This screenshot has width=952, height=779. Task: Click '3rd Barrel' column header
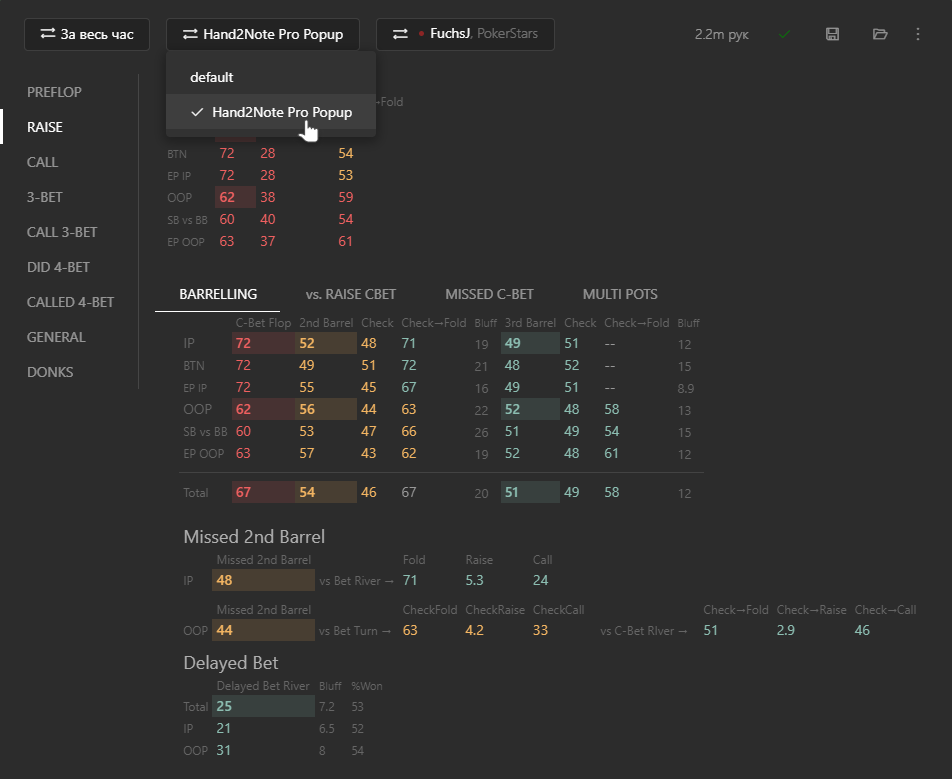coord(530,323)
